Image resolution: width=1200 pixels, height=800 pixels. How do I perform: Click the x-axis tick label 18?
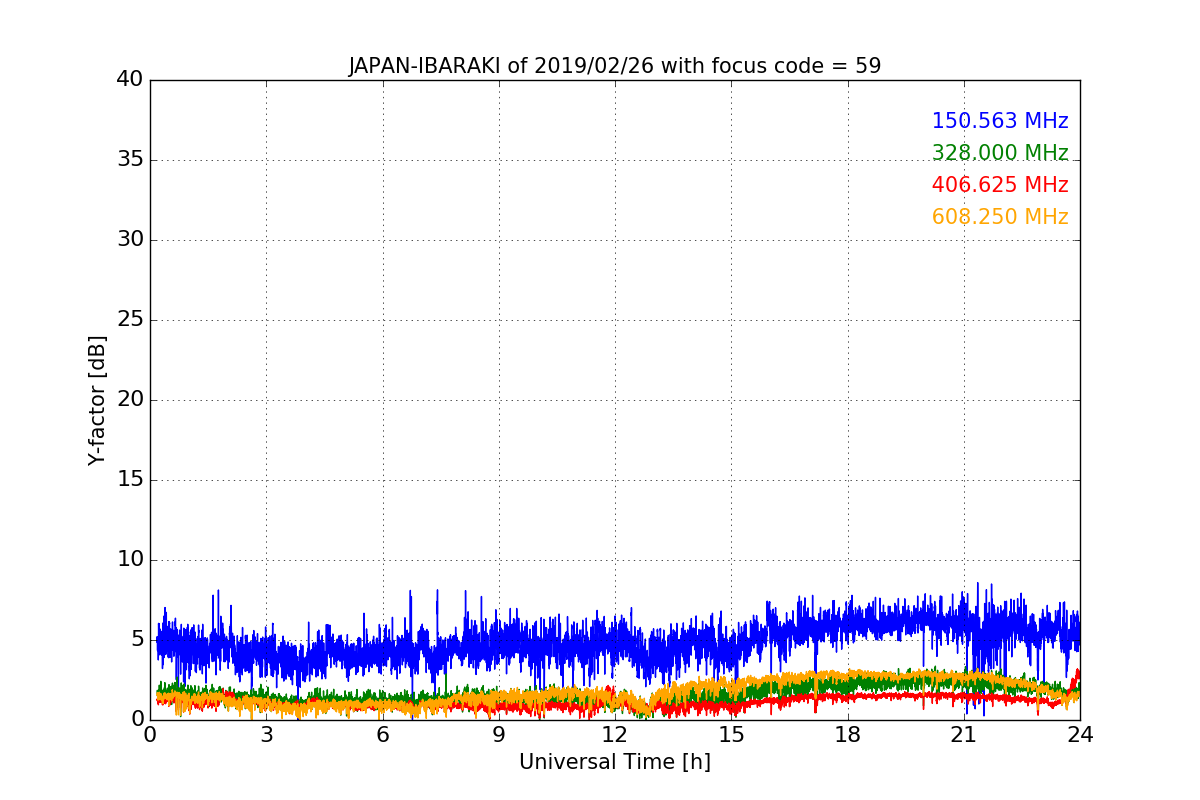(x=848, y=735)
